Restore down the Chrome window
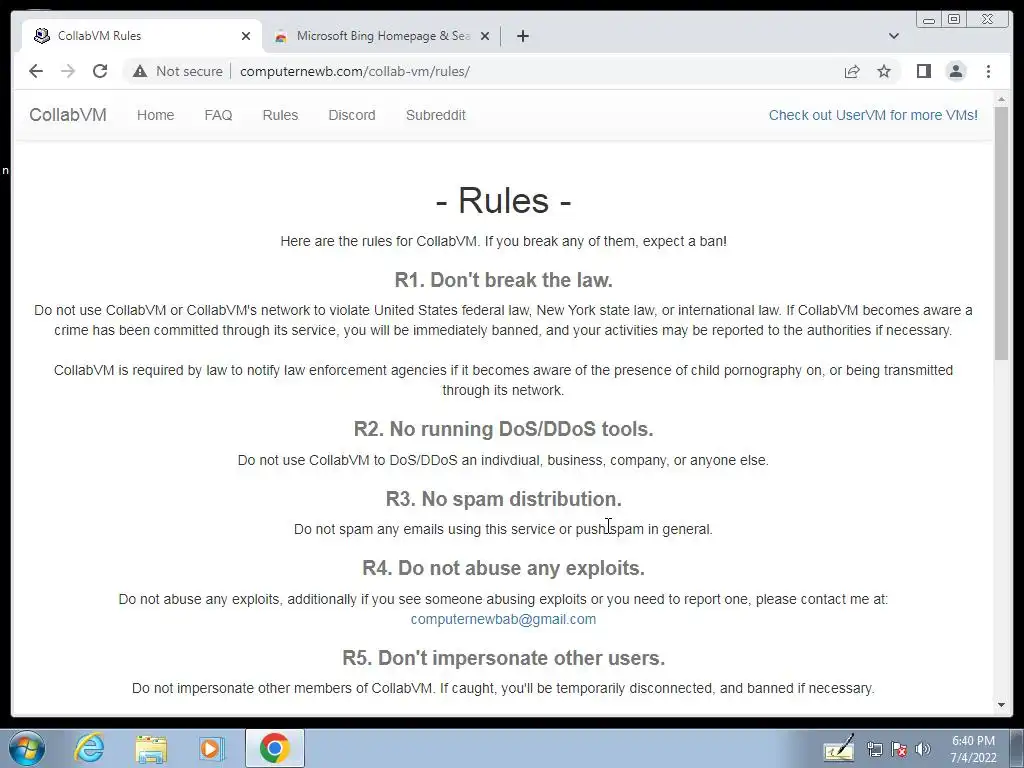 click(x=954, y=20)
